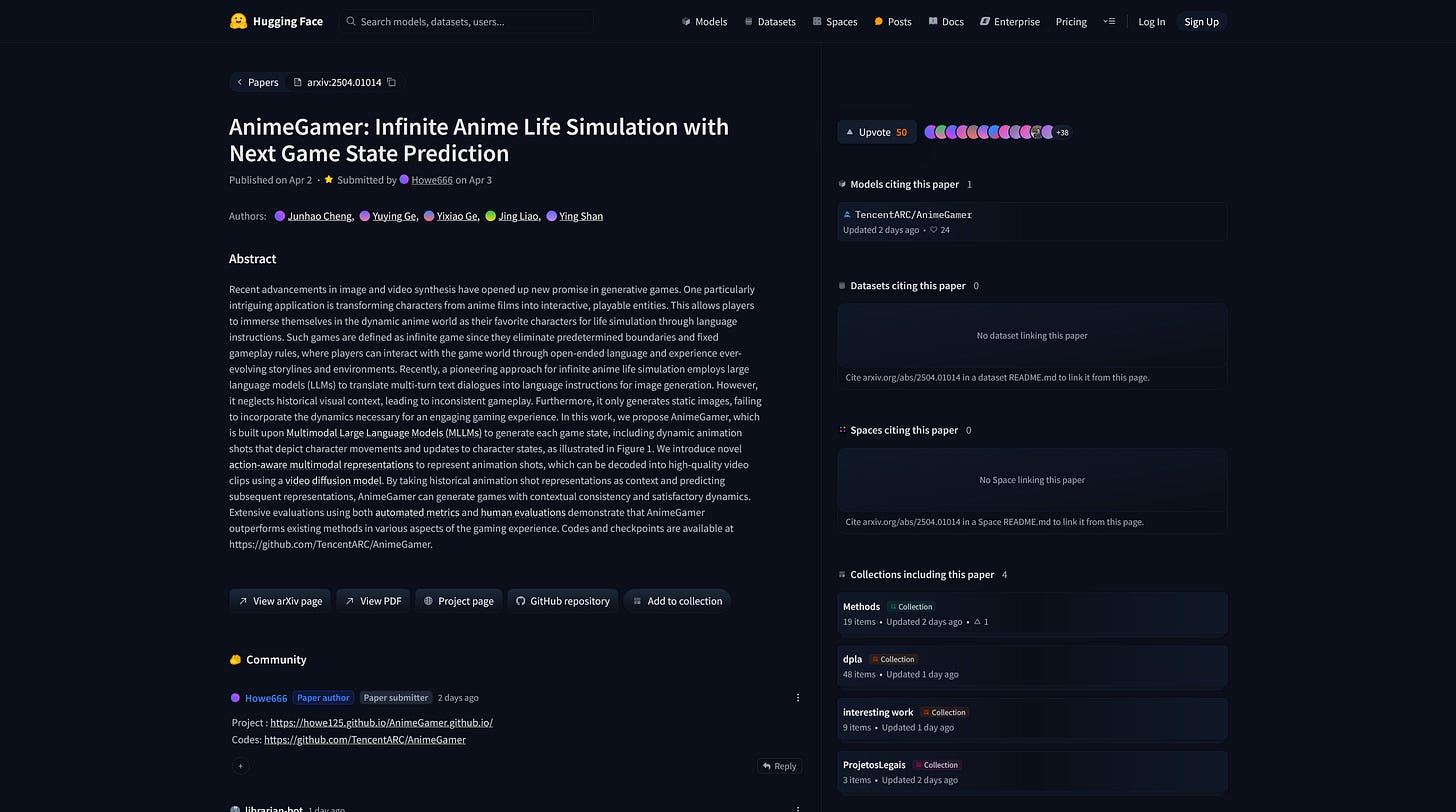Open the Datasets nav item
This screenshot has height=812, width=1456.
click(770, 21)
